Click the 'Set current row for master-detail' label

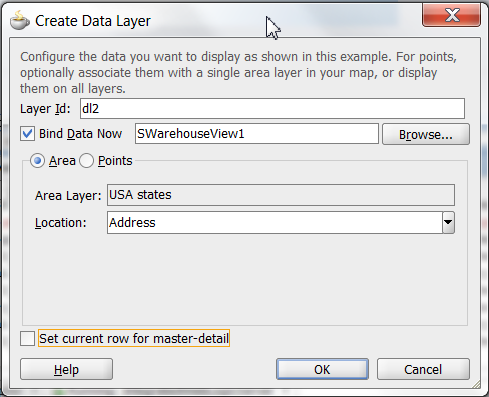(x=134, y=339)
